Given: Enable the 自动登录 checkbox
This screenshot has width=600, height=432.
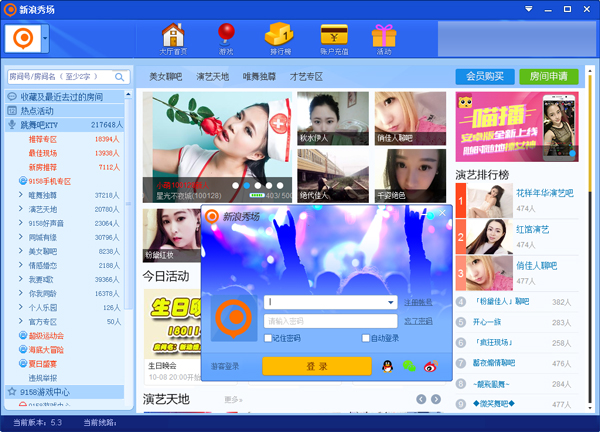Looking at the screenshot, I should [x=365, y=338].
